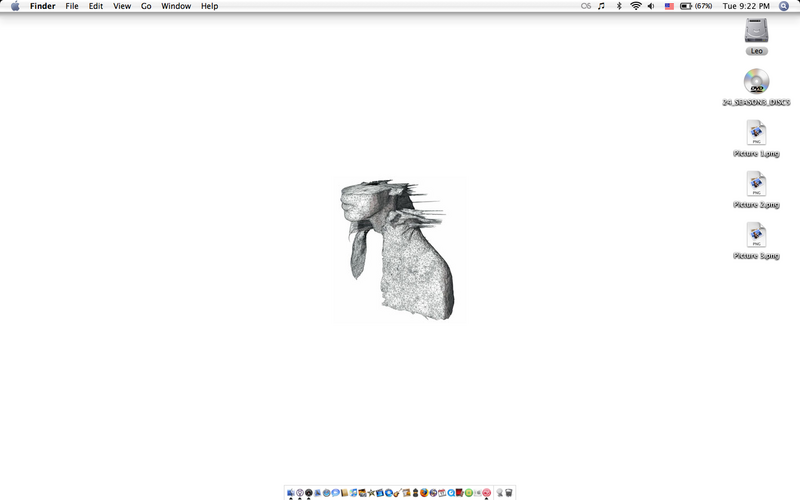
Task: Open the Edit menu
Action: pyautogui.click(x=96, y=6)
